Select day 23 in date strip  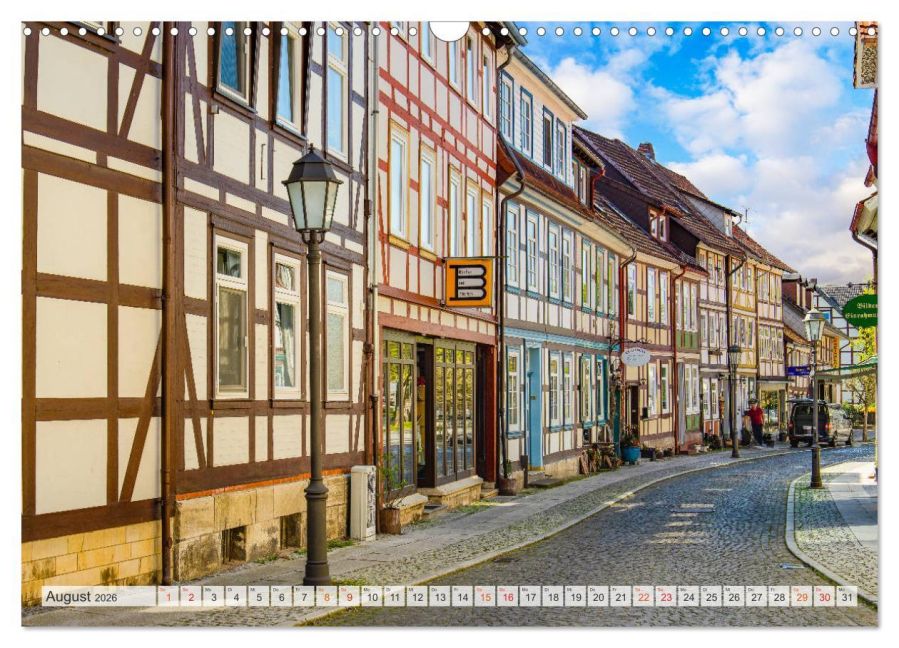click(666, 597)
